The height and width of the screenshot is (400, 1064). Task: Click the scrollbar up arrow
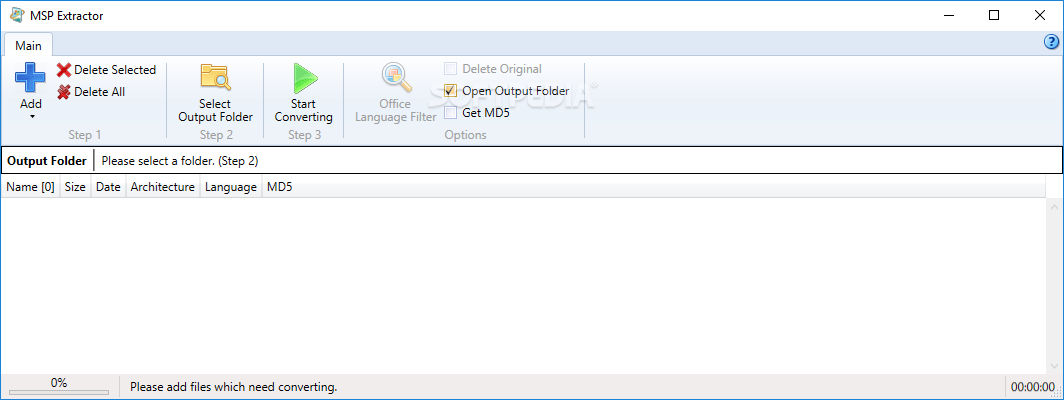(x=1054, y=206)
